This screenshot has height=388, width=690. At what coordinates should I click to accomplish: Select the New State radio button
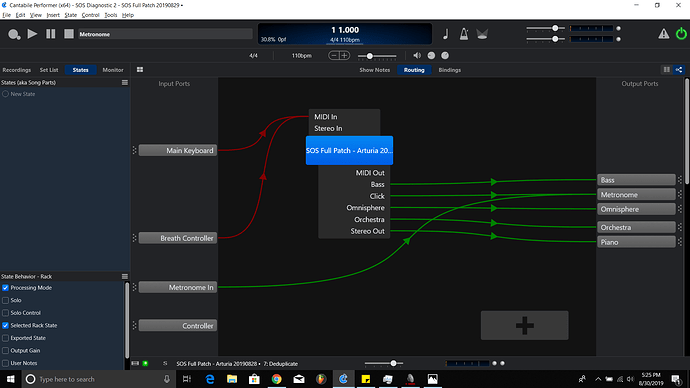click(x=5, y=94)
